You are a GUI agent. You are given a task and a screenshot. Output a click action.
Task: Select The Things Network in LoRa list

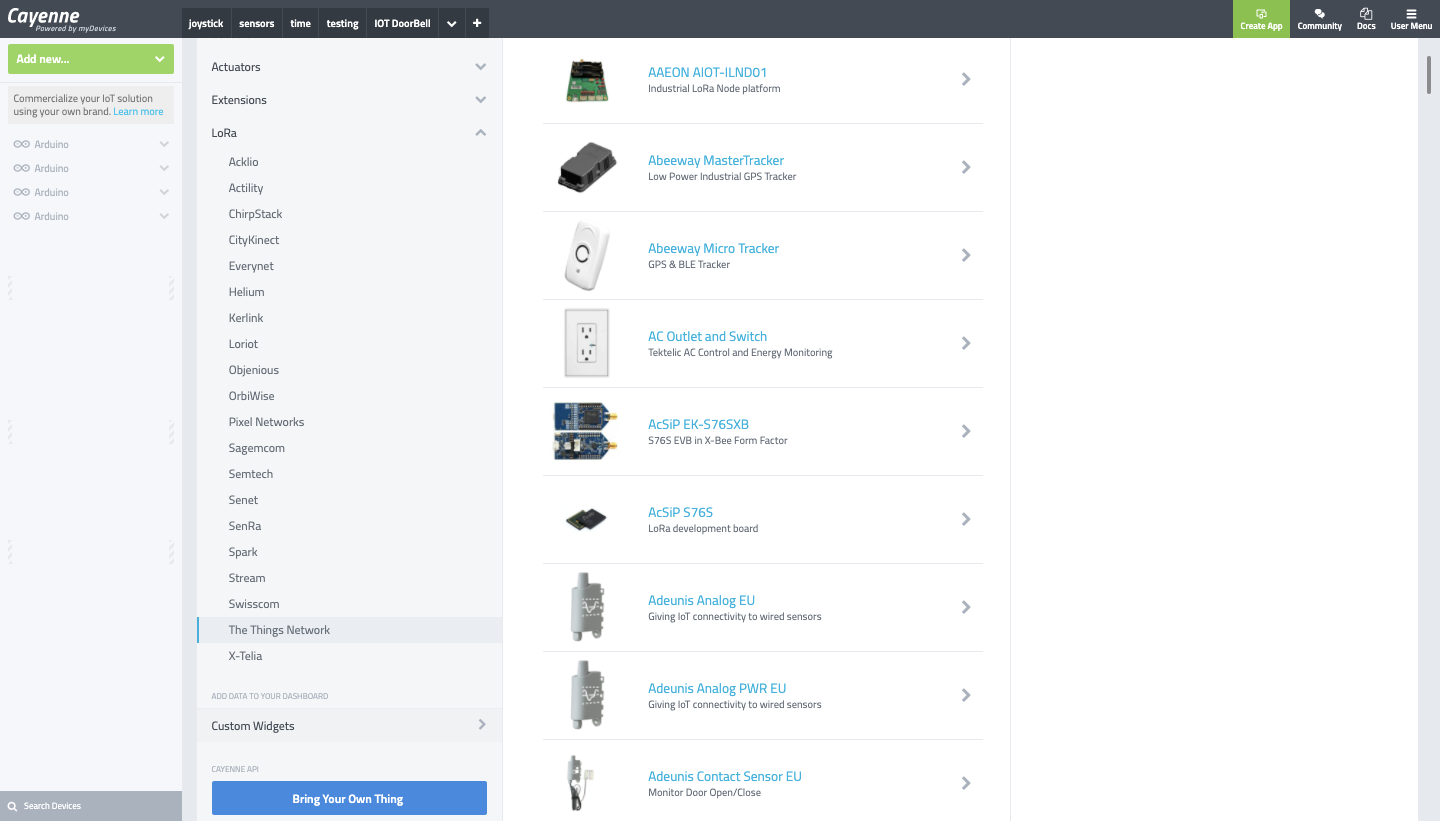[349, 630]
